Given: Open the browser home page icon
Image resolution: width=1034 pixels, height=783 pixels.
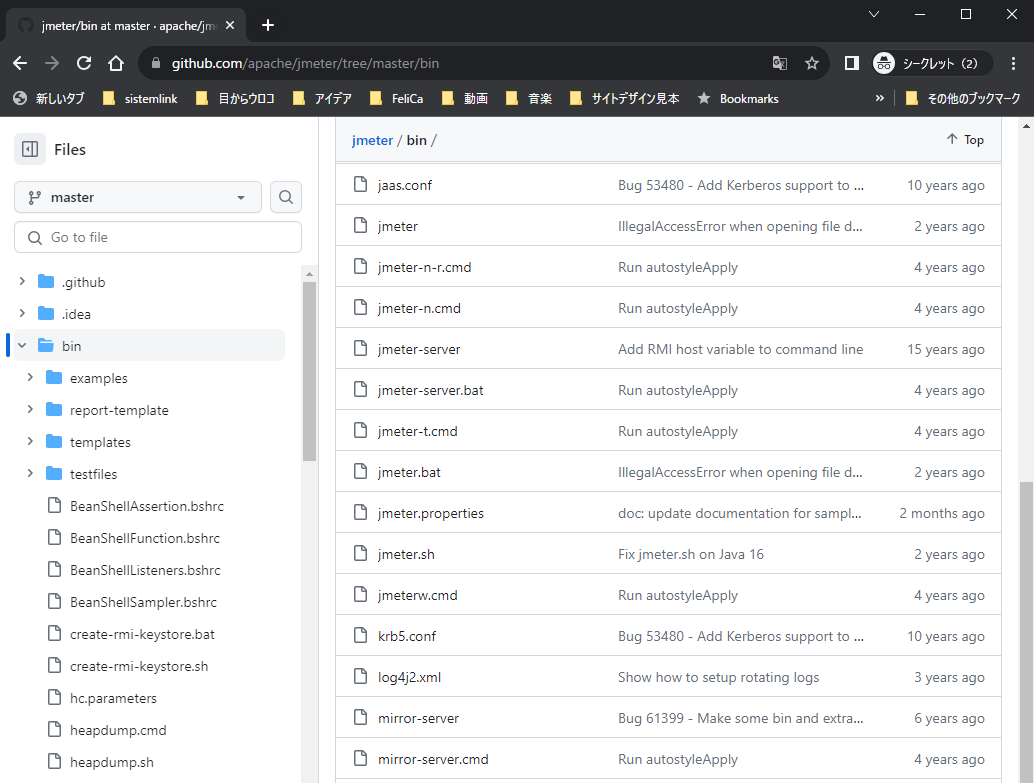Looking at the screenshot, I should (116, 63).
